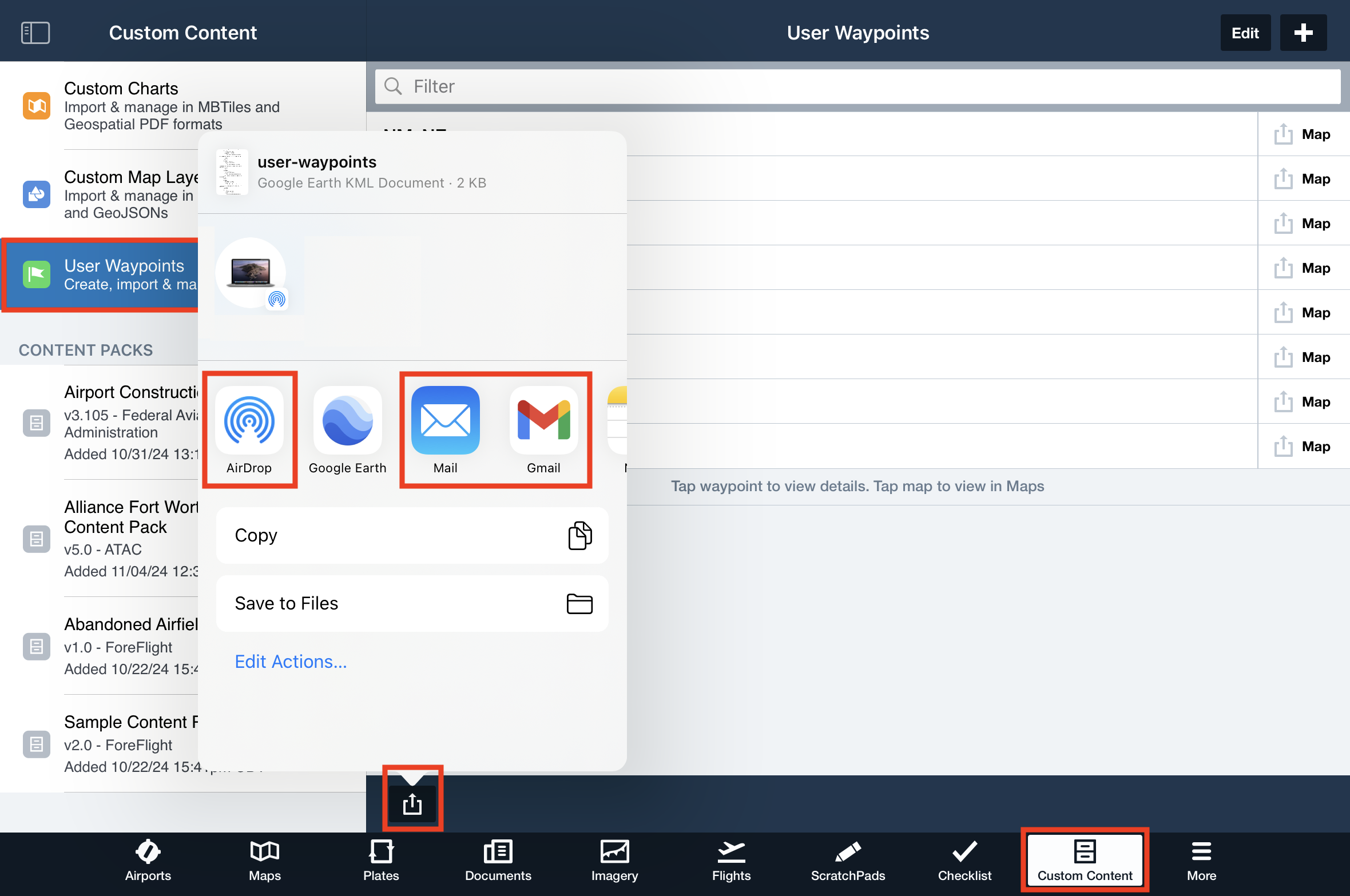
Task: Tap Map button in first waypoint row
Action: (1316, 134)
